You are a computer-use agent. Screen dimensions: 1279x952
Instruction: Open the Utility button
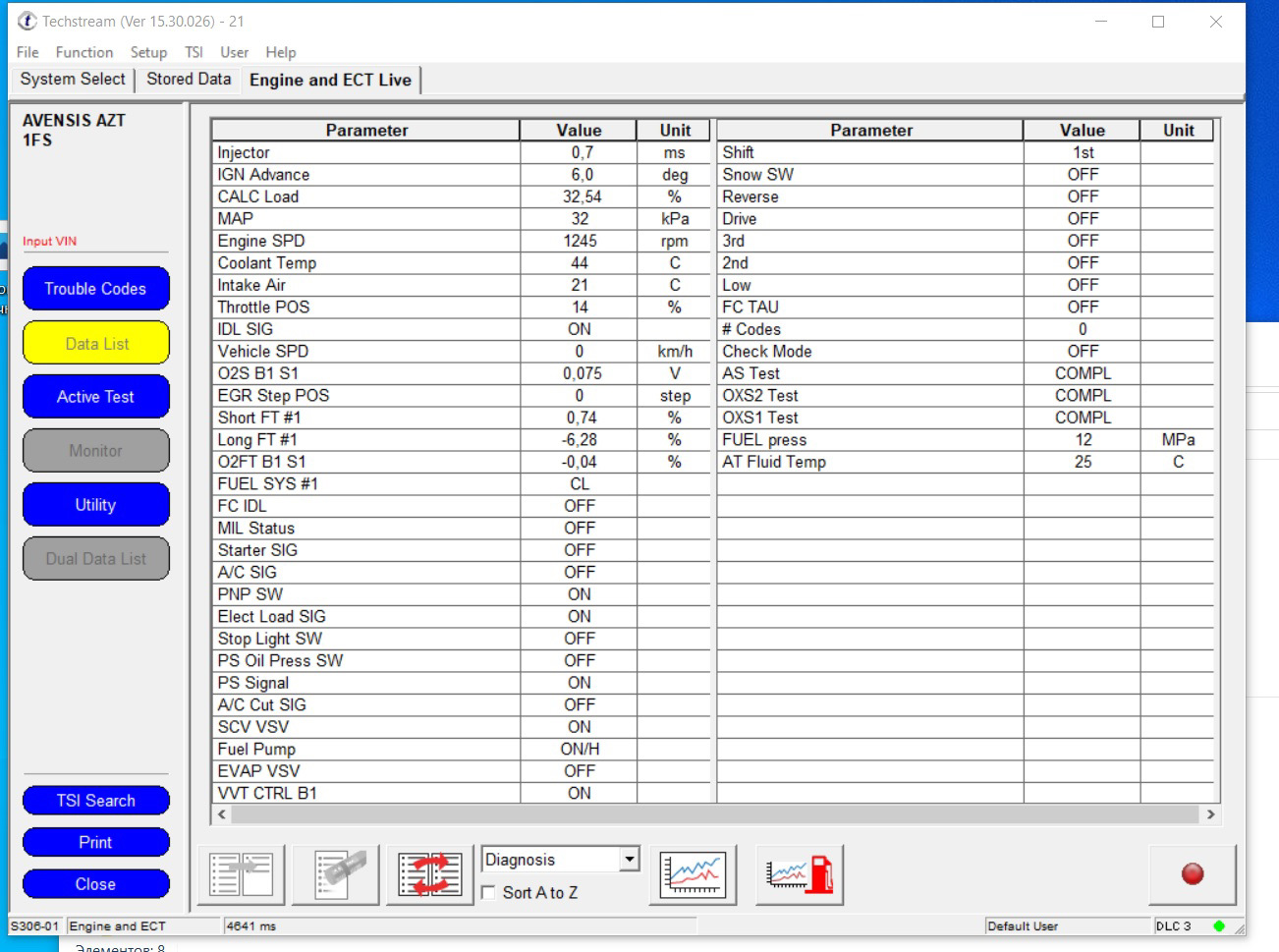click(x=95, y=505)
